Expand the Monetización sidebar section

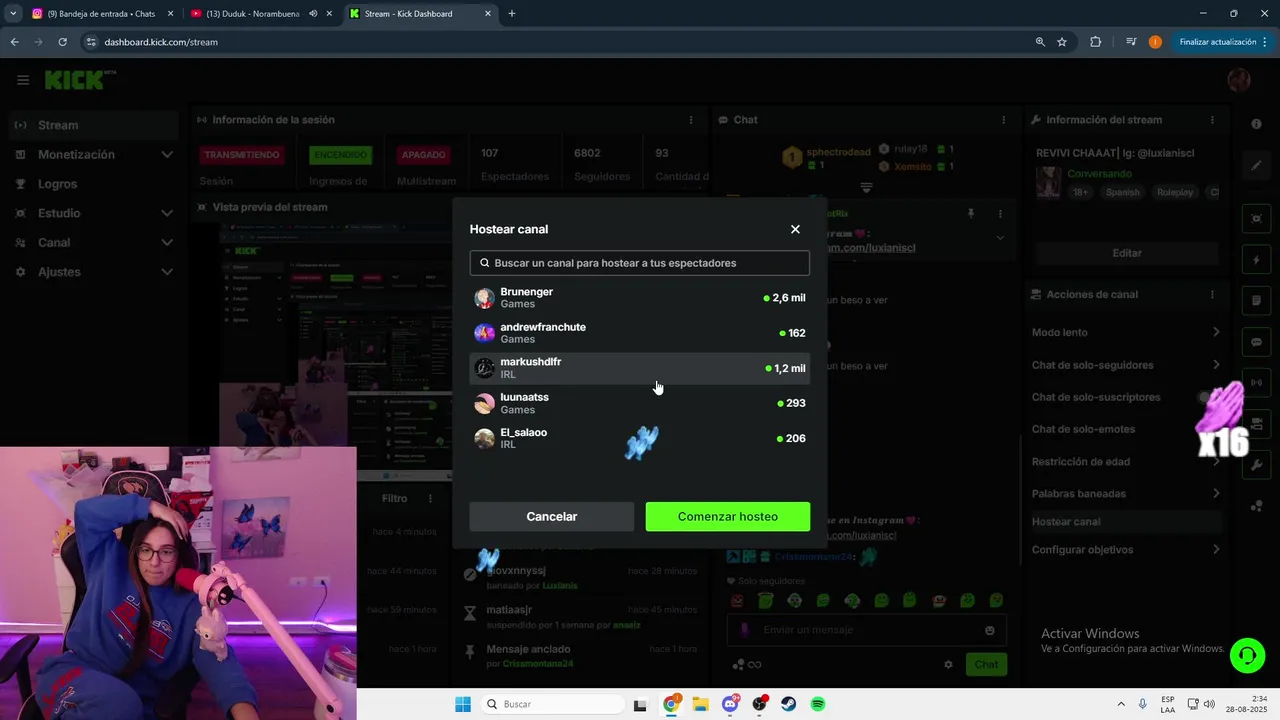[x=95, y=154]
